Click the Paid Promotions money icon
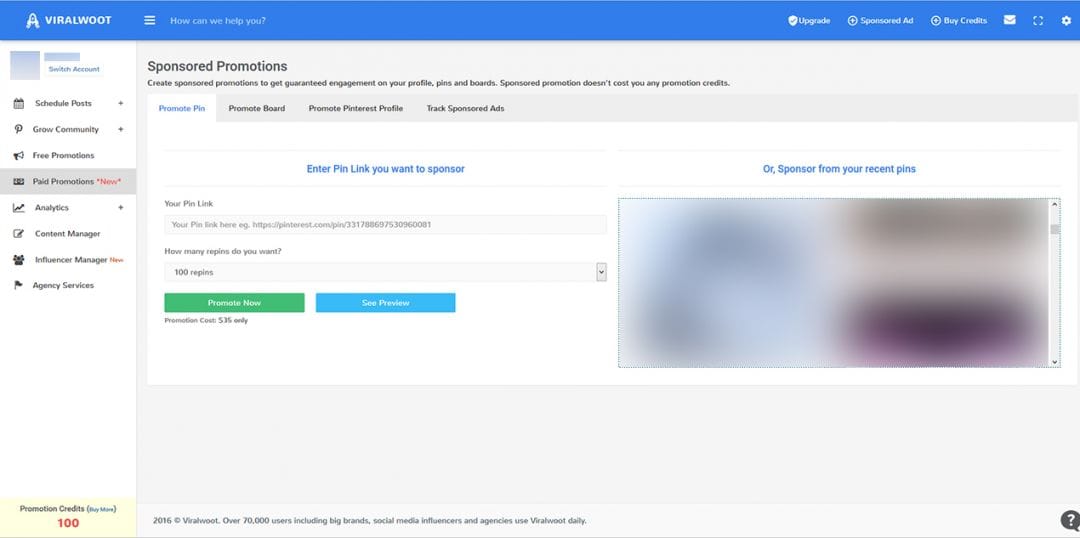The image size is (1080, 538). click(19, 181)
